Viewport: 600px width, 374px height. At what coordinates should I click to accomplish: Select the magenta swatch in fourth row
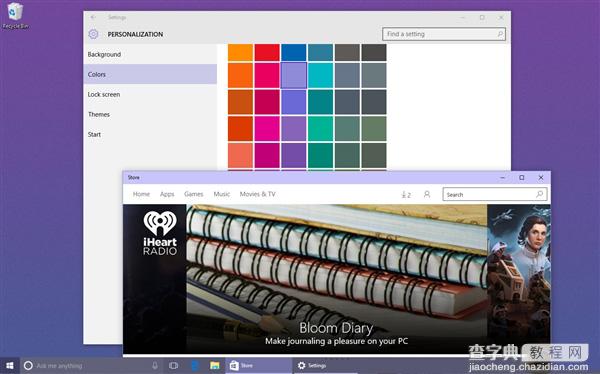[x=267, y=129]
